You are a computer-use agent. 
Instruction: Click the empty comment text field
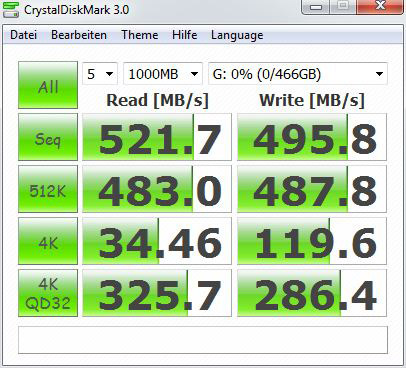point(203,340)
